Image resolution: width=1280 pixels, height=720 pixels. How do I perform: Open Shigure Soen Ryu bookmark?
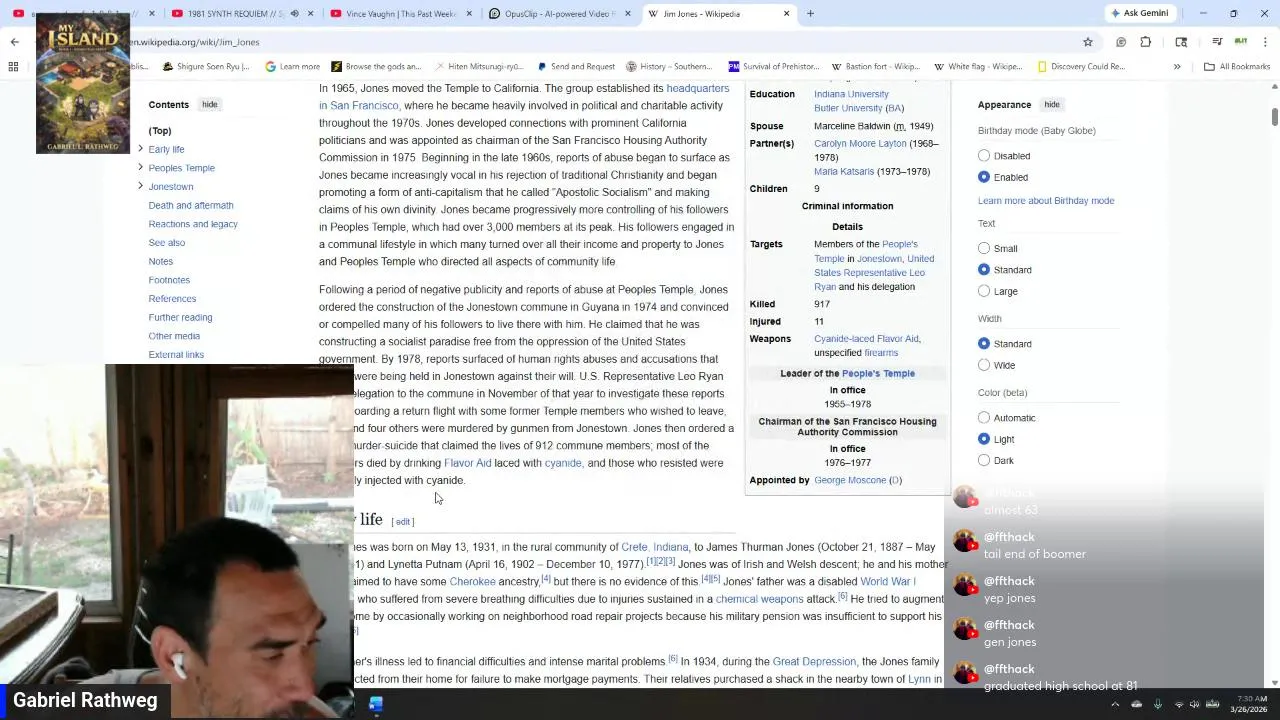205,67
